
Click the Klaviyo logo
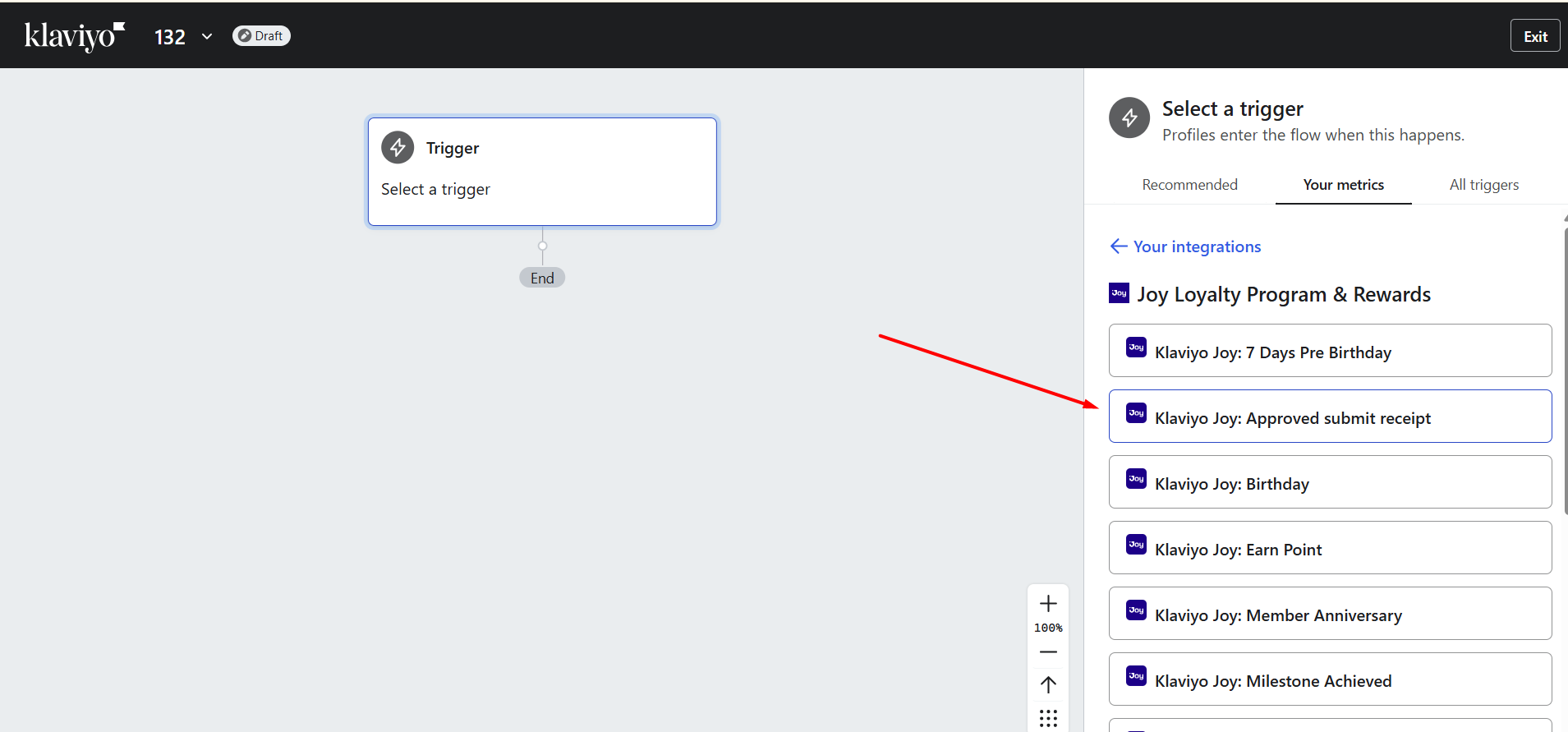[74, 36]
